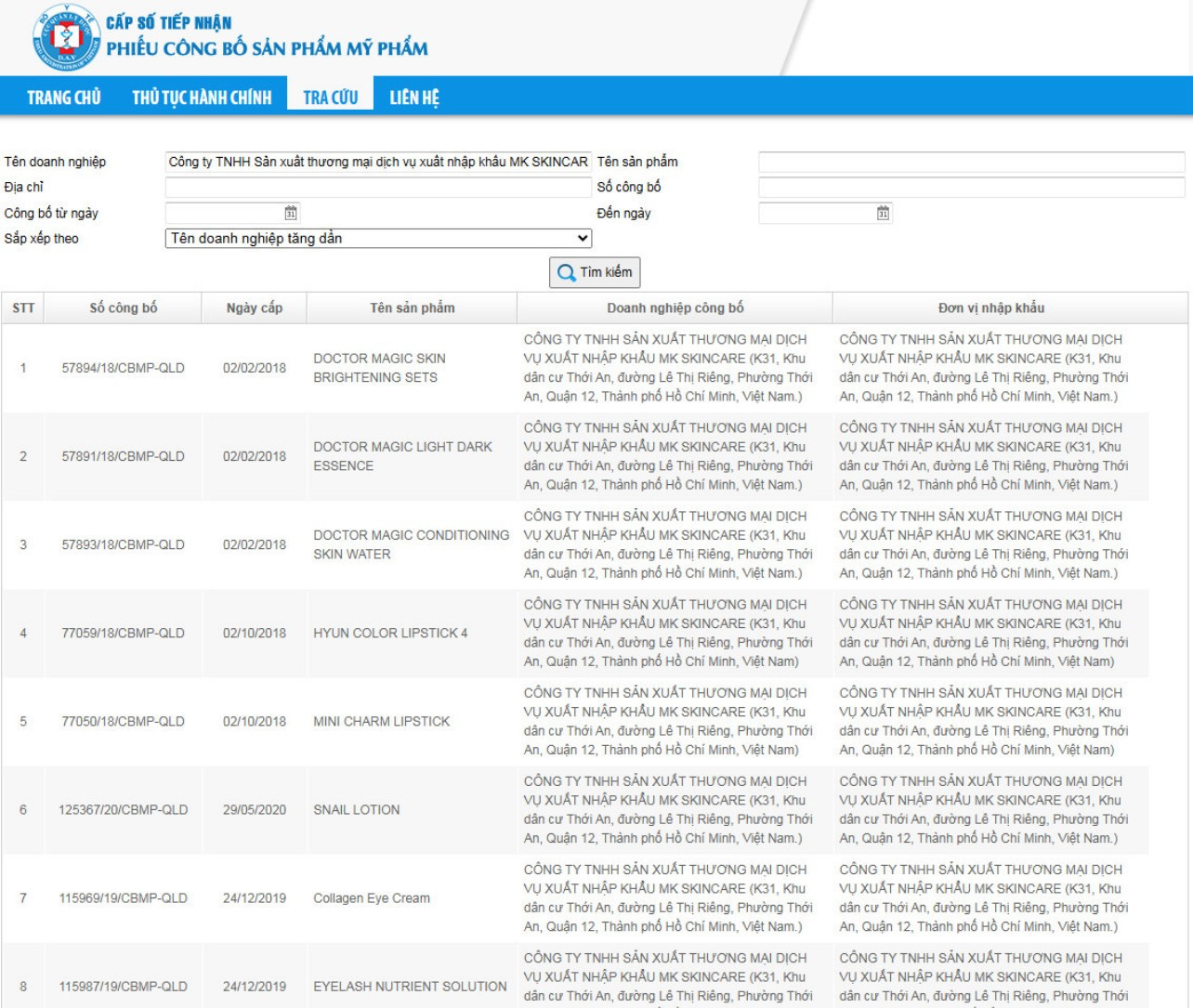Focus the Tên doanh nghiệp input field
This screenshot has height=1008, width=1193.
pyautogui.click(x=378, y=162)
